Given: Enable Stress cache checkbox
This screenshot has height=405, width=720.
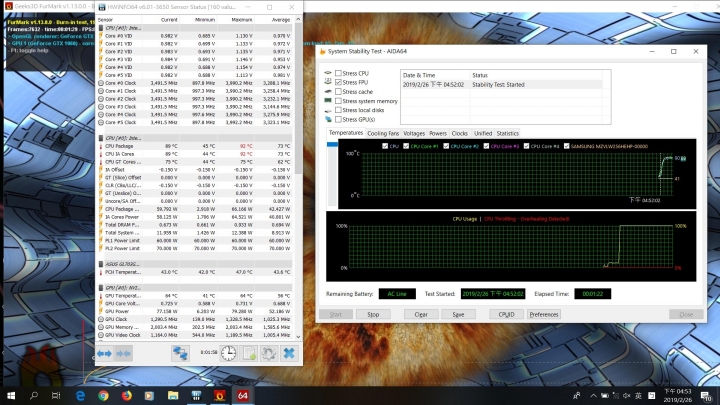Looking at the screenshot, I should (x=338, y=91).
